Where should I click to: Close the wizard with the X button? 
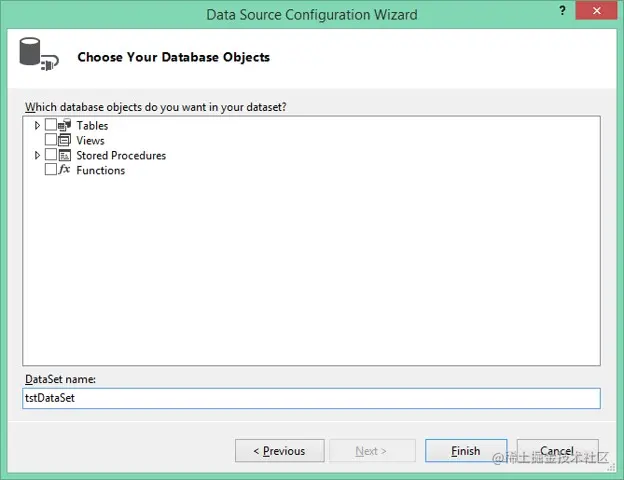click(597, 11)
